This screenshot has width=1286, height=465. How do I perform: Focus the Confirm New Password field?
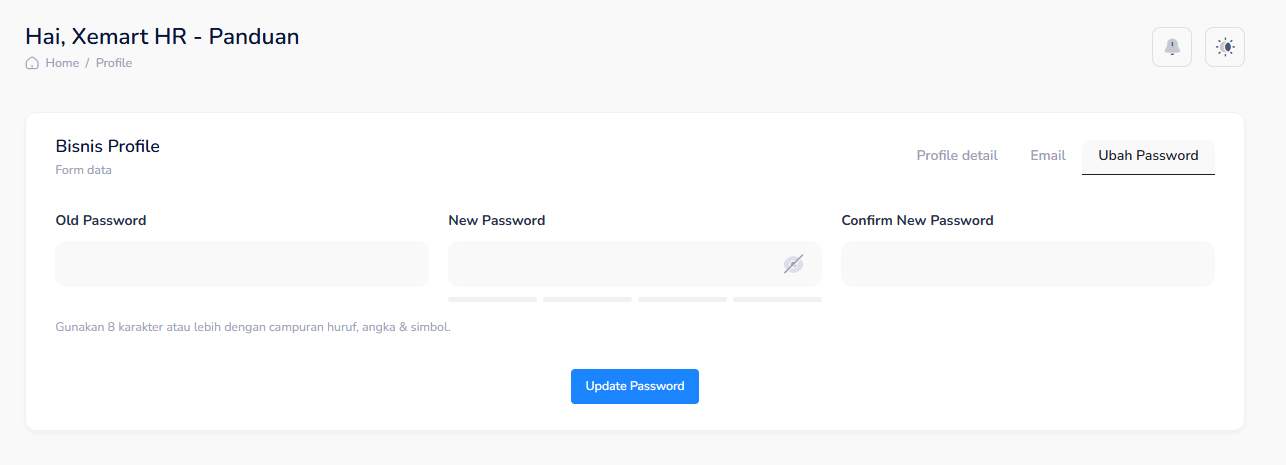pyautogui.click(x=1028, y=264)
